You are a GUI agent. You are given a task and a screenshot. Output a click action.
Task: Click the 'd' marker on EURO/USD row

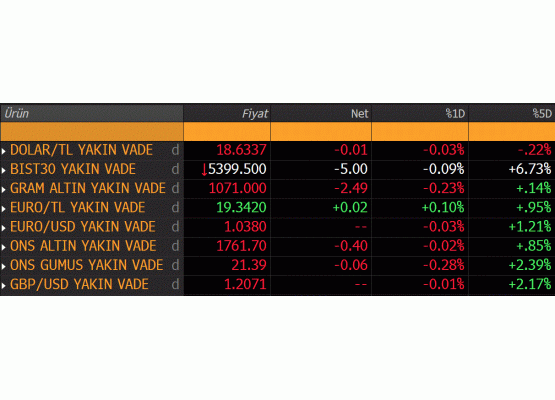(x=175, y=227)
